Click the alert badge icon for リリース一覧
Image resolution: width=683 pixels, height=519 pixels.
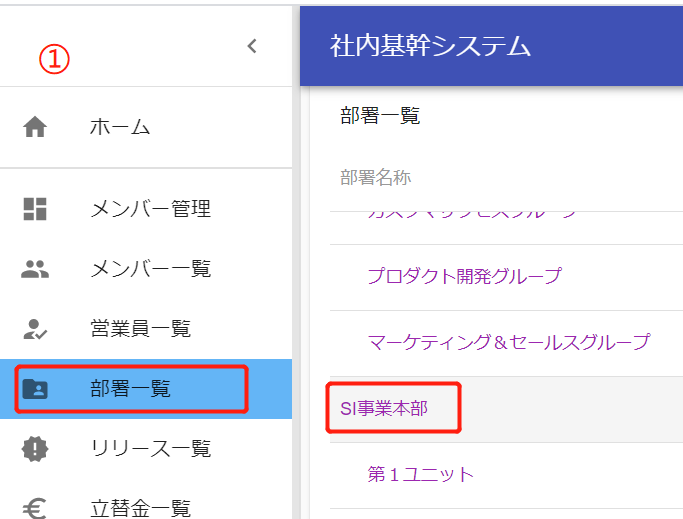(x=35, y=448)
